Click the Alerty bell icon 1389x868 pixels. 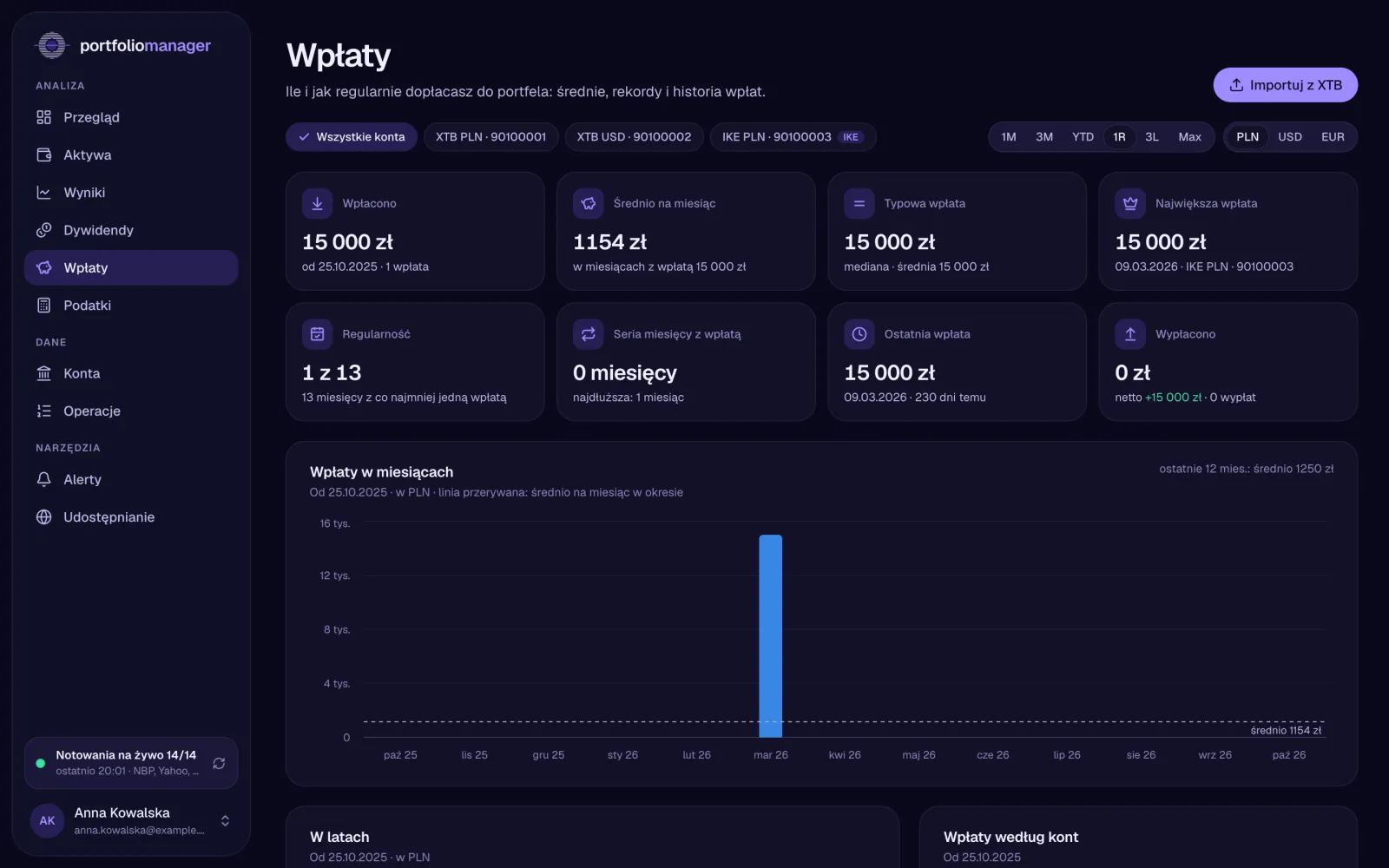pos(43,479)
